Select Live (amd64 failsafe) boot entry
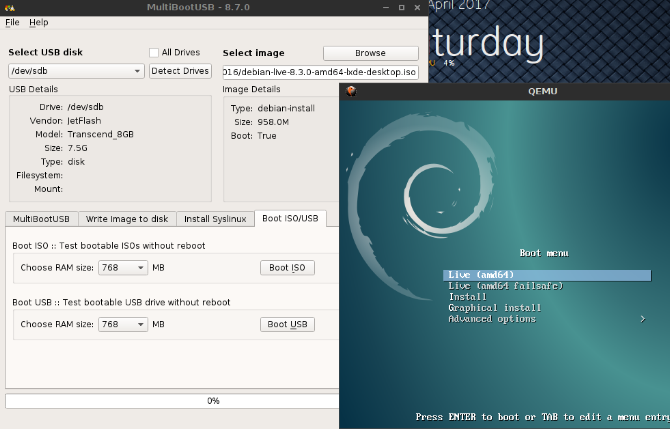Image resolution: width=670 pixels, height=429 pixels. pos(505,286)
